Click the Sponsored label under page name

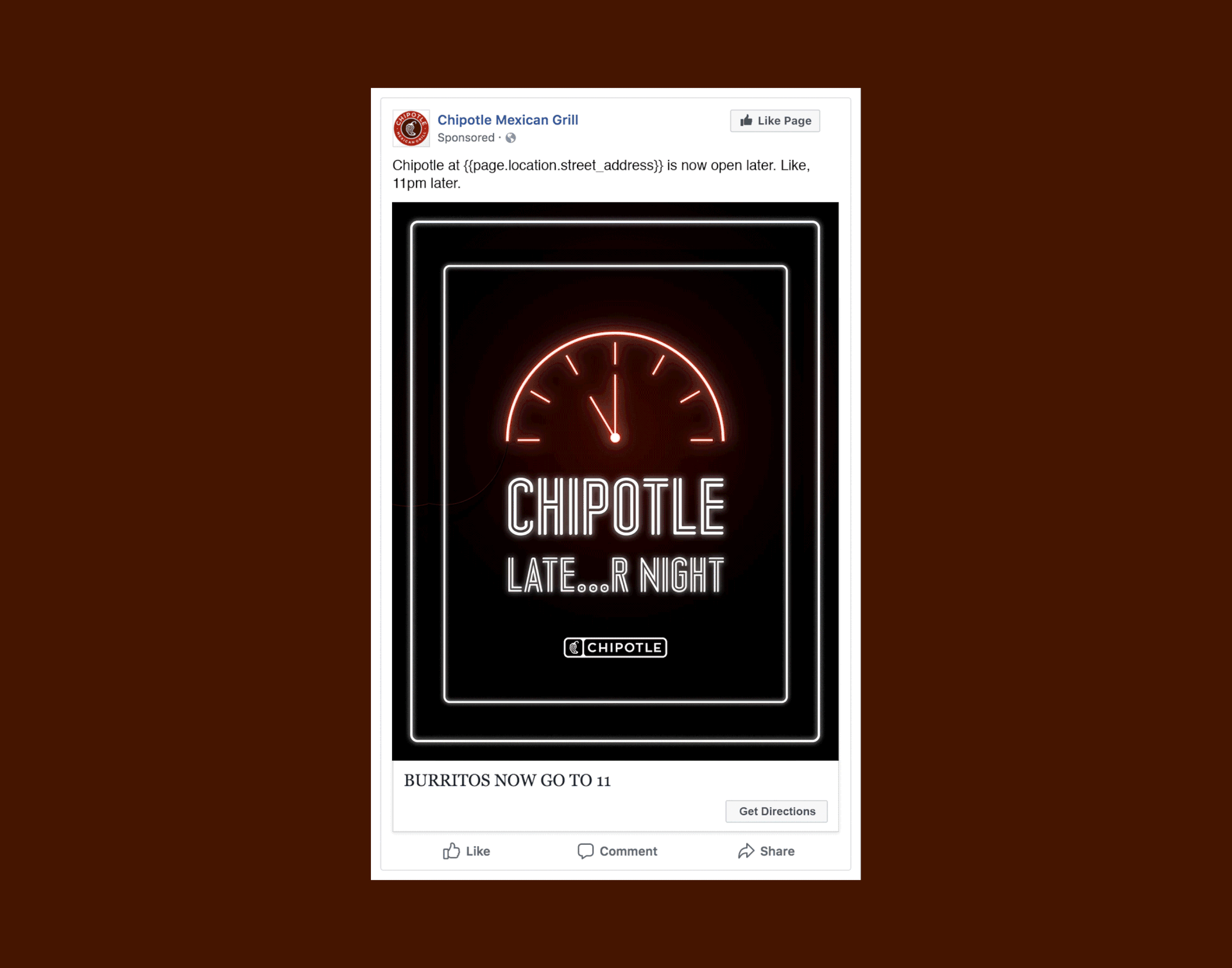click(466, 138)
